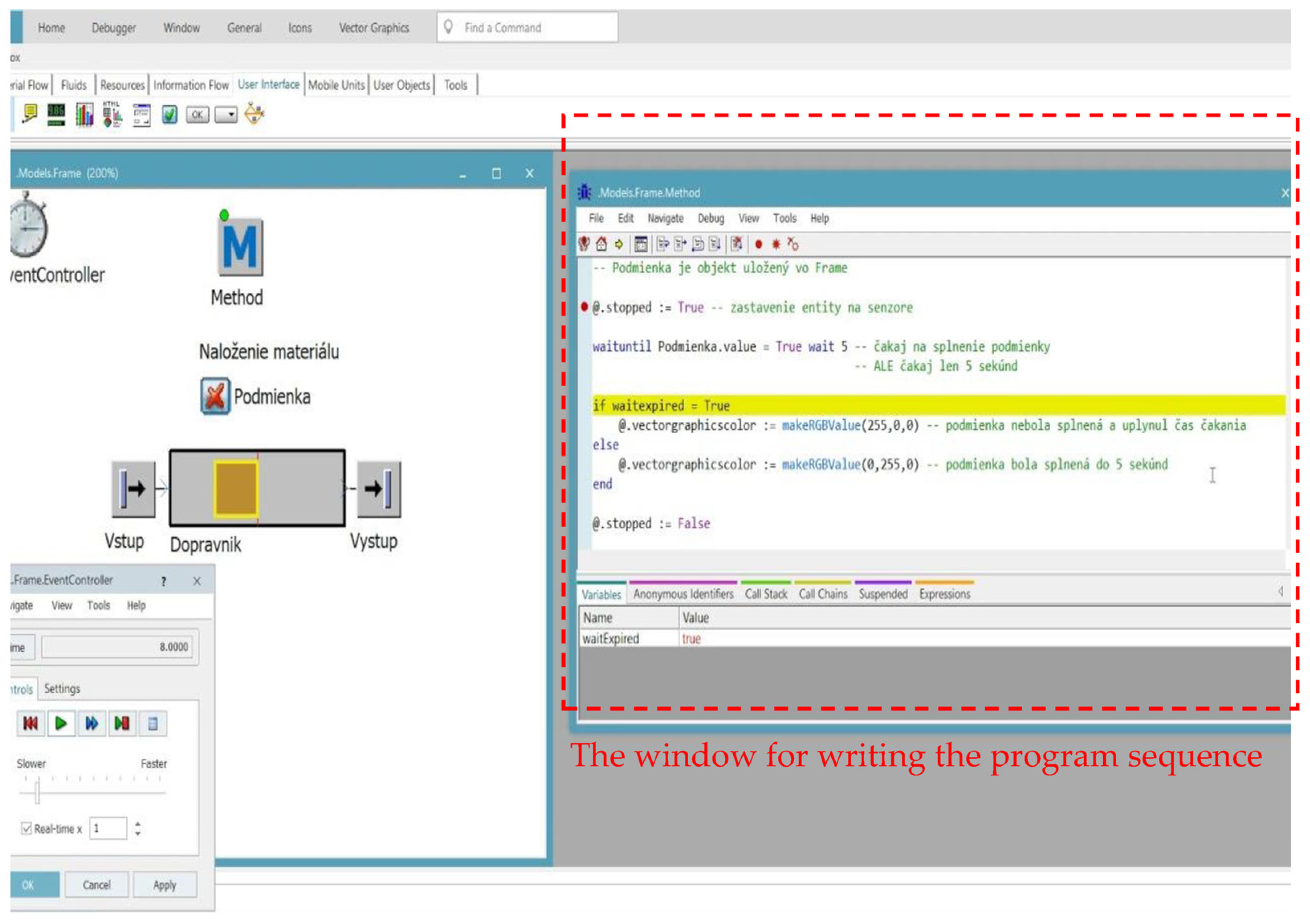This screenshot has width=1310, height=924.
Task: Click the Chart object icon in toolbox
Action: 84,115
